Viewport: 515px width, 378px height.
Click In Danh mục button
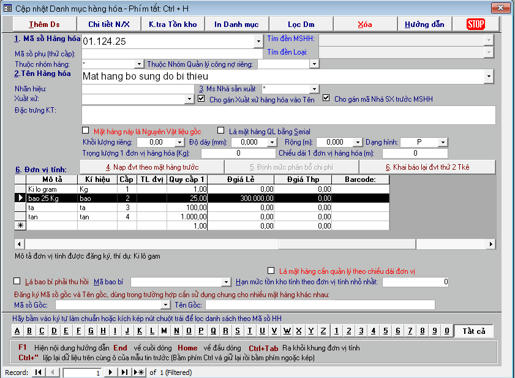click(x=236, y=24)
